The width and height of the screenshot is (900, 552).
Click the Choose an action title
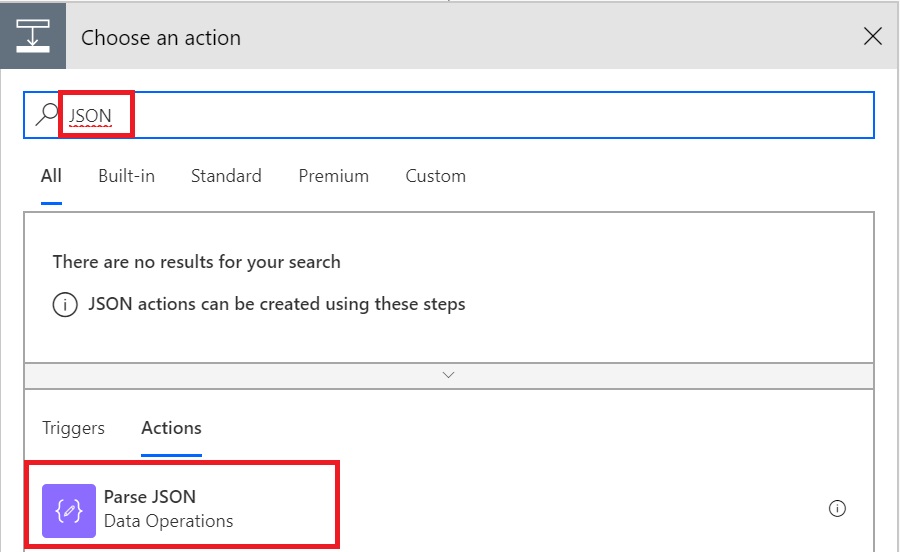pyautogui.click(x=161, y=37)
